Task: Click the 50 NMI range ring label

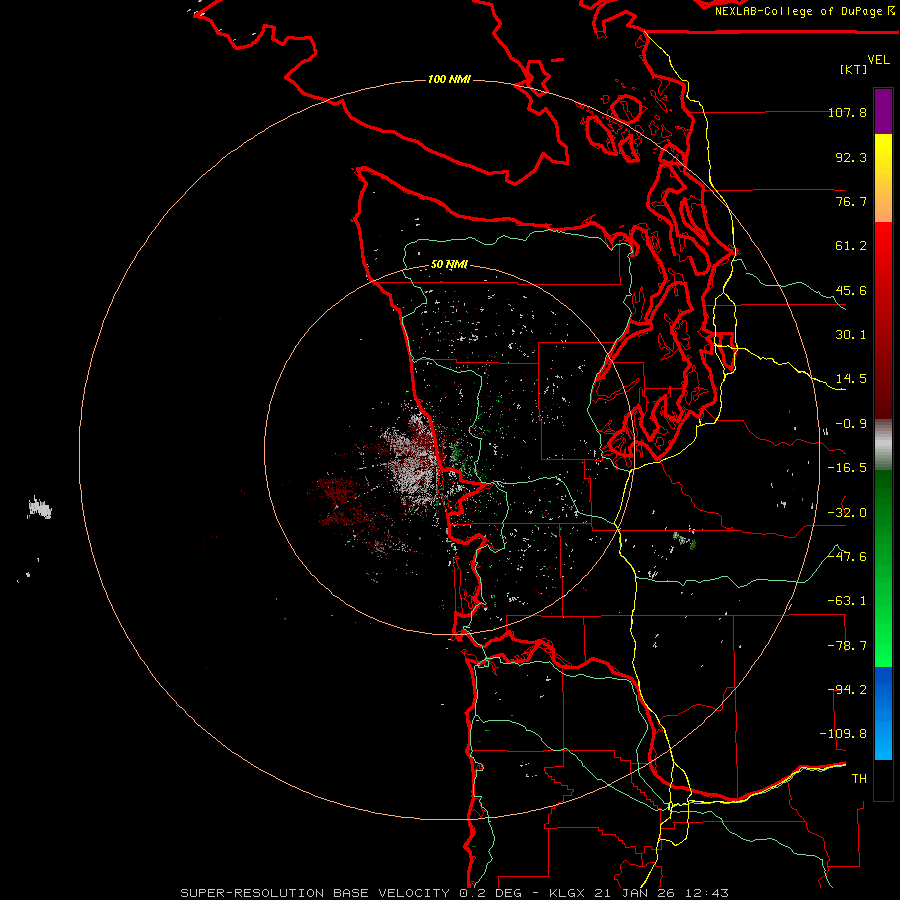Action: [x=449, y=265]
